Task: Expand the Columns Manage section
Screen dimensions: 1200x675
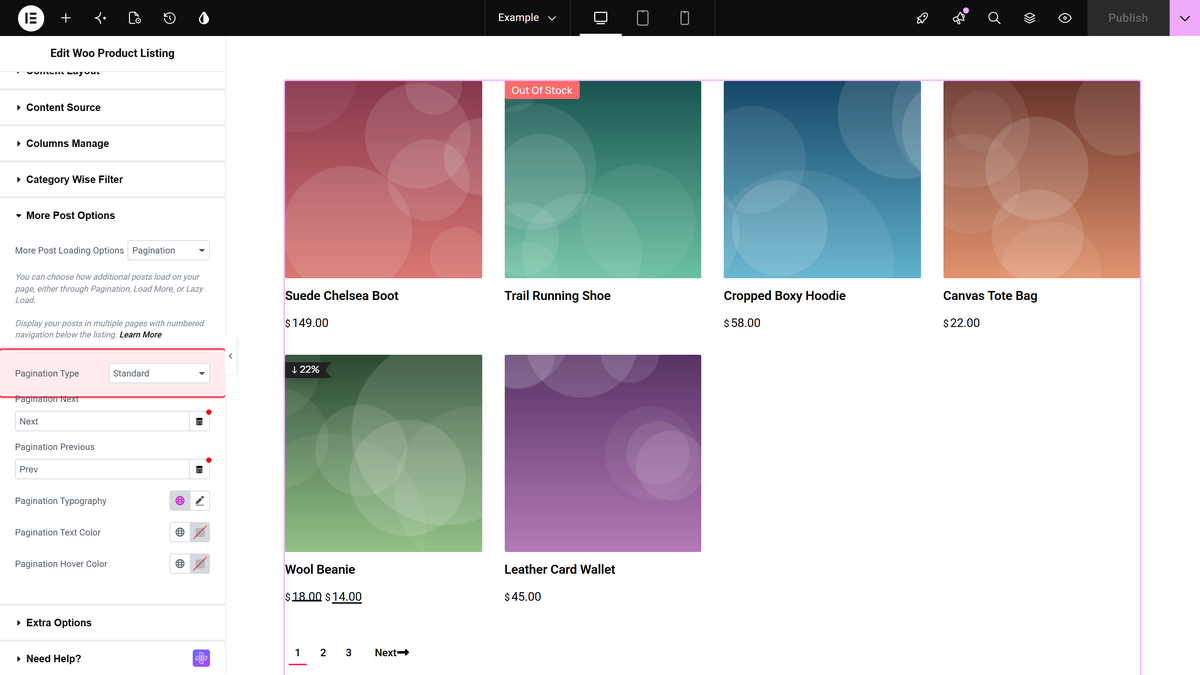Action: (113, 143)
